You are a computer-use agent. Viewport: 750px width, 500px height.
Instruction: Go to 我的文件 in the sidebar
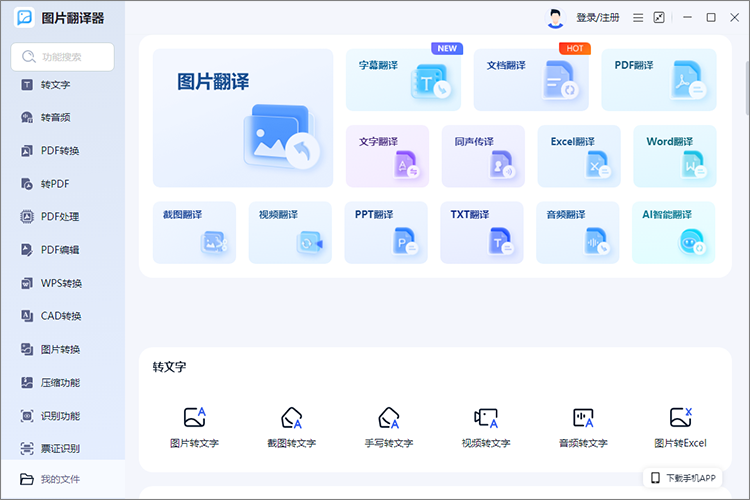coord(60,480)
